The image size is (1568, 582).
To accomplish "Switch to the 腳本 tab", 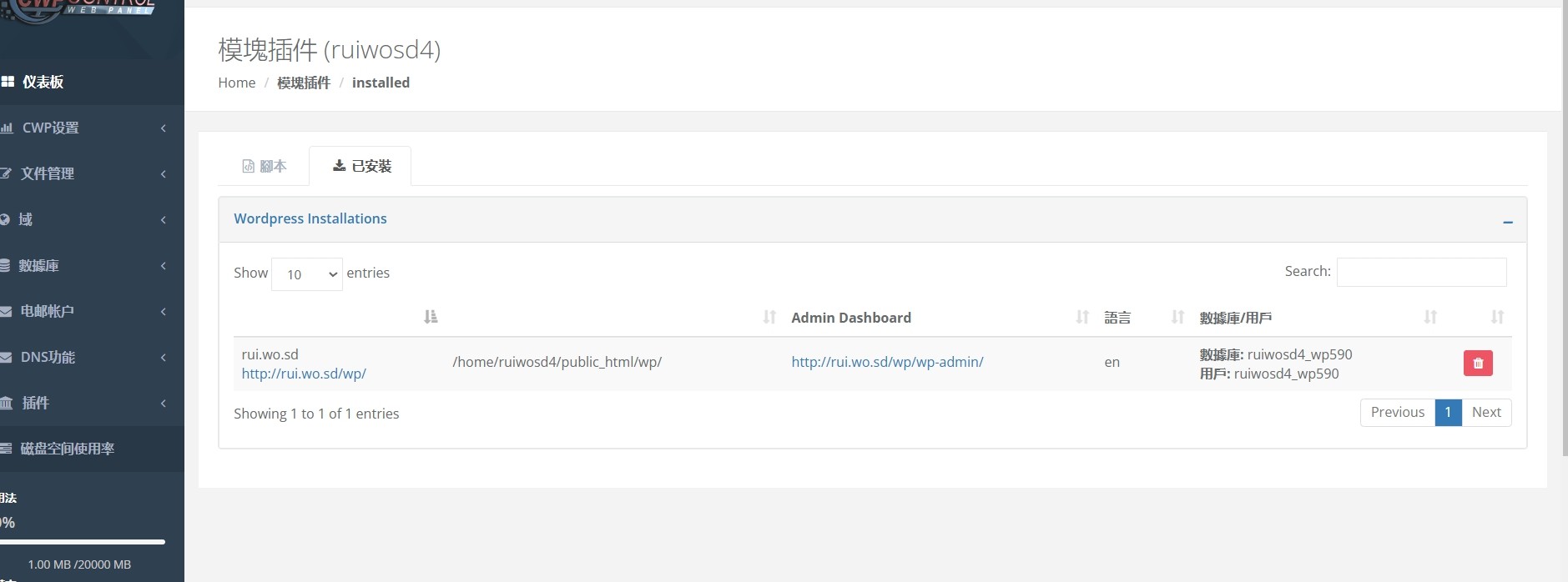I will (x=264, y=166).
